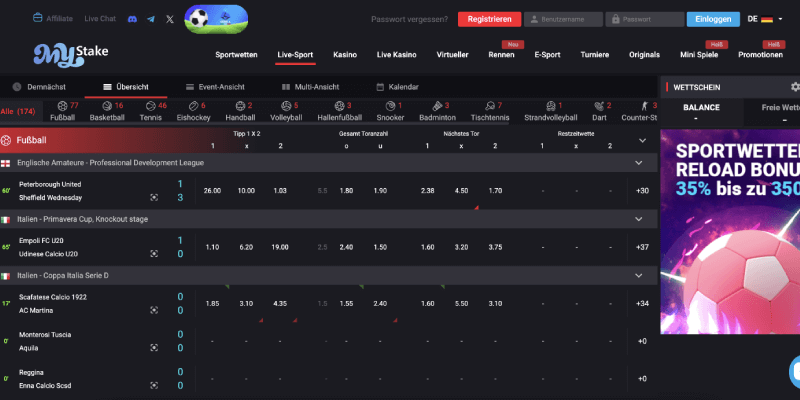Click the Einloggen button
Screen dimensions: 800x400
[x=713, y=19]
